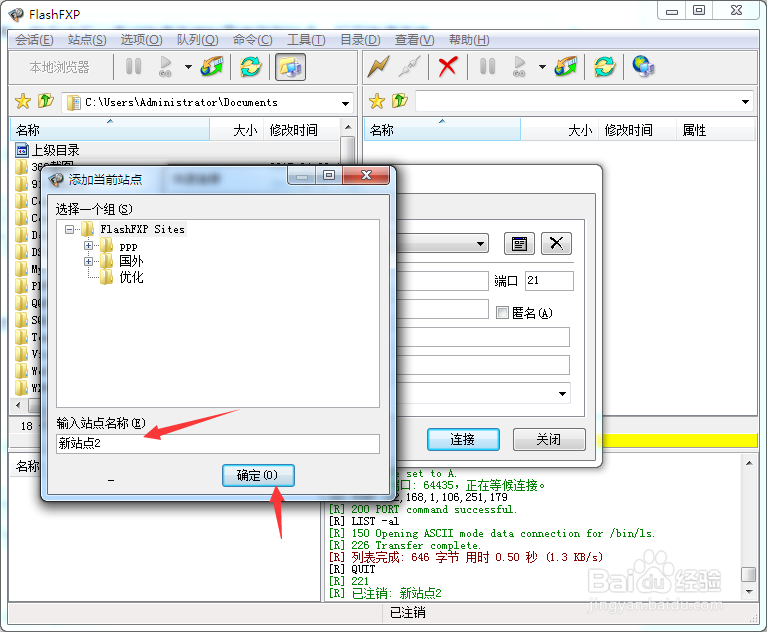Click the 关闭 button in quick connect dialog
Screen dimensions: 767x632
coord(549,439)
